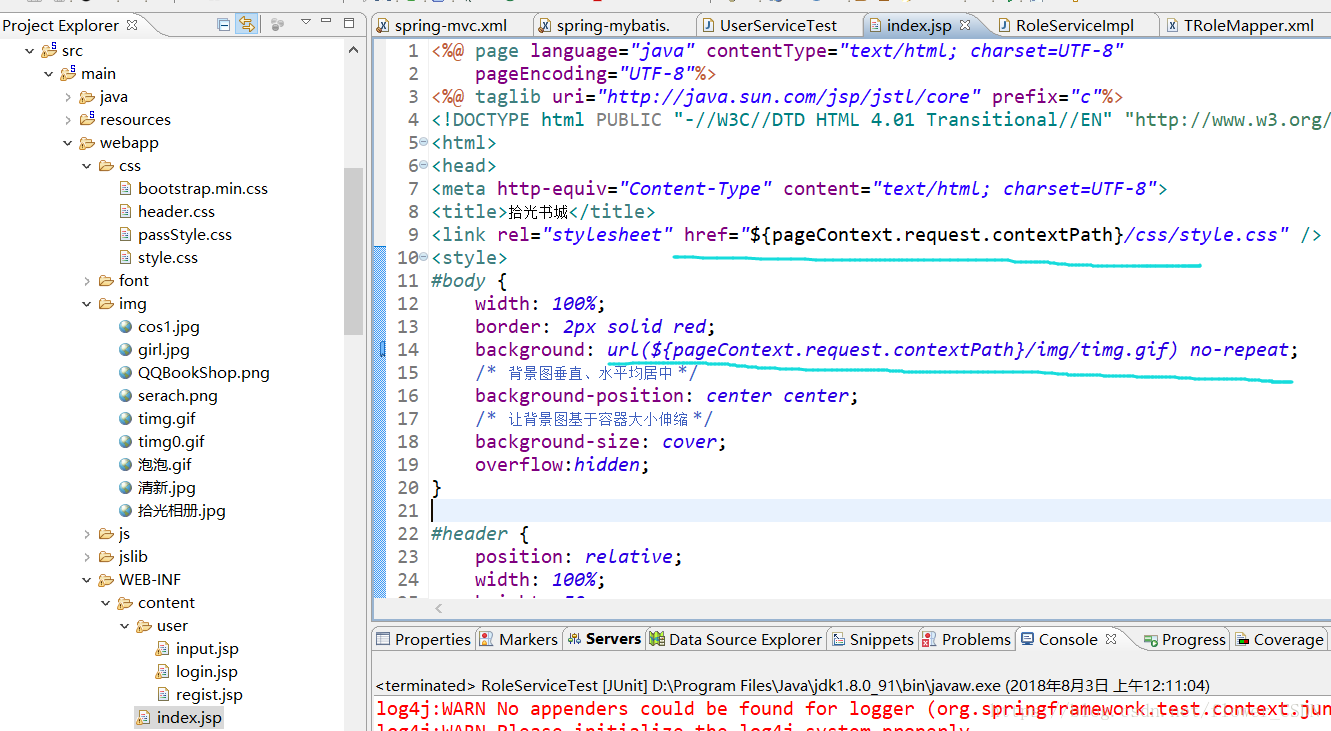Click the Collapse All icon in Project Explorer
Viewport: 1331px width, 731px height.
pyautogui.click(x=223, y=25)
